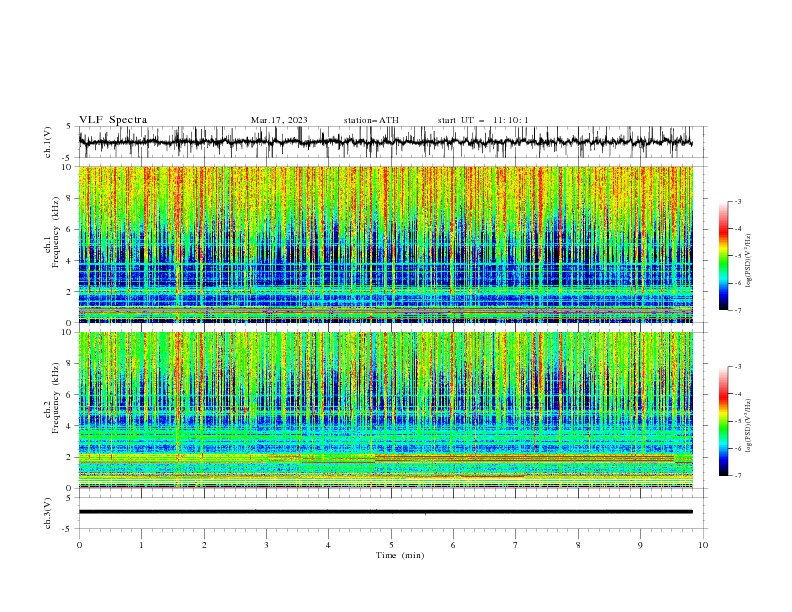The width and height of the screenshot is (792, 612).
Task: Click the time axis tick label "9"
Action: 640,545
